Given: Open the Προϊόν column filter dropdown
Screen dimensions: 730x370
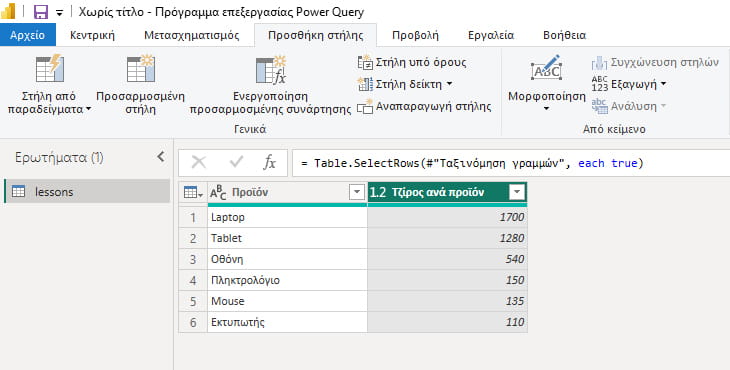Looking at the screenshot, I should point(357,192).
